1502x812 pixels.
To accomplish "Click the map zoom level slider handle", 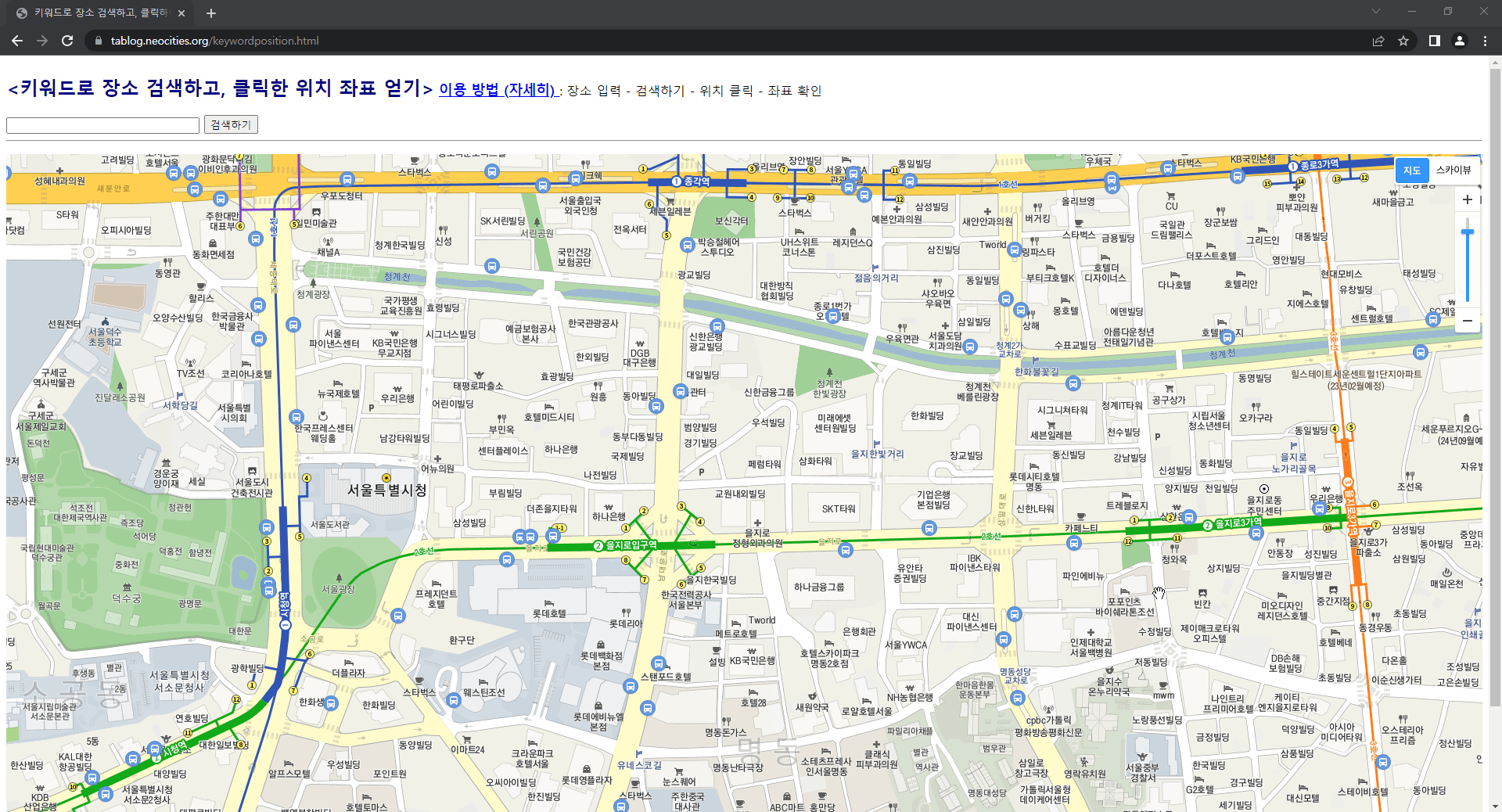I will (x=1468, y=232).
